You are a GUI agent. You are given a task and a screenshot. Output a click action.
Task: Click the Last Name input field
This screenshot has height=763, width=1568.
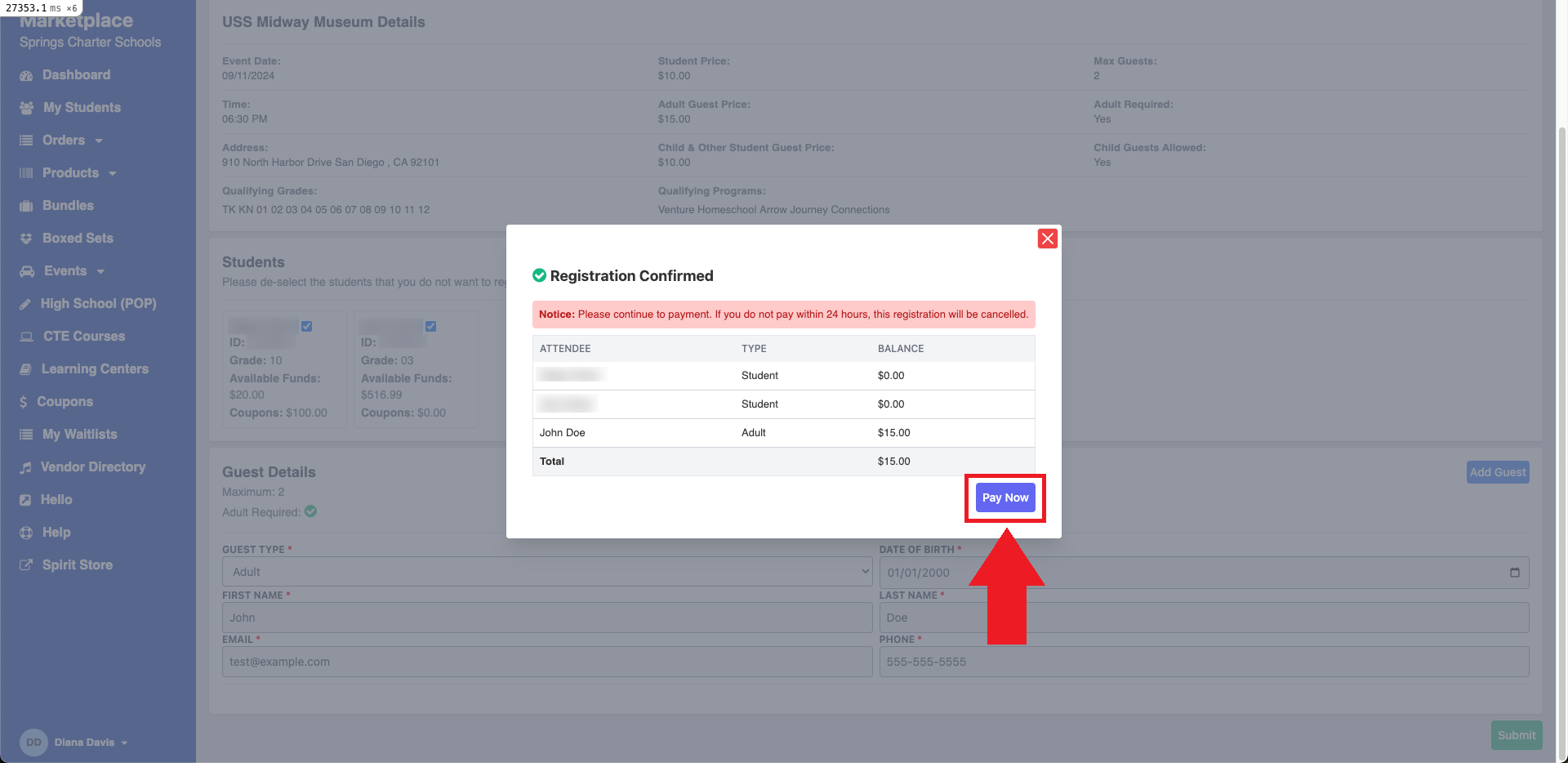1204,618
